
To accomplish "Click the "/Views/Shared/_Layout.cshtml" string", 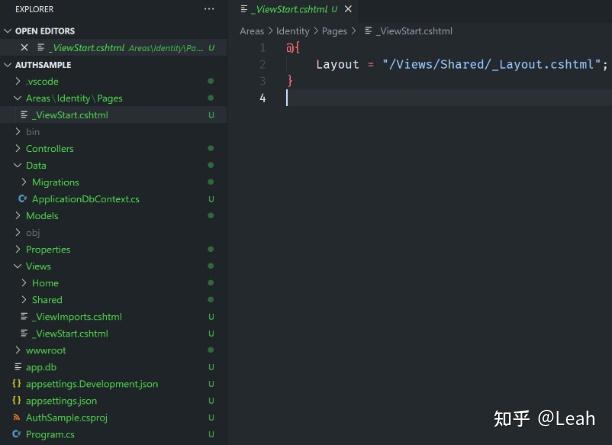I will [492, 64].
